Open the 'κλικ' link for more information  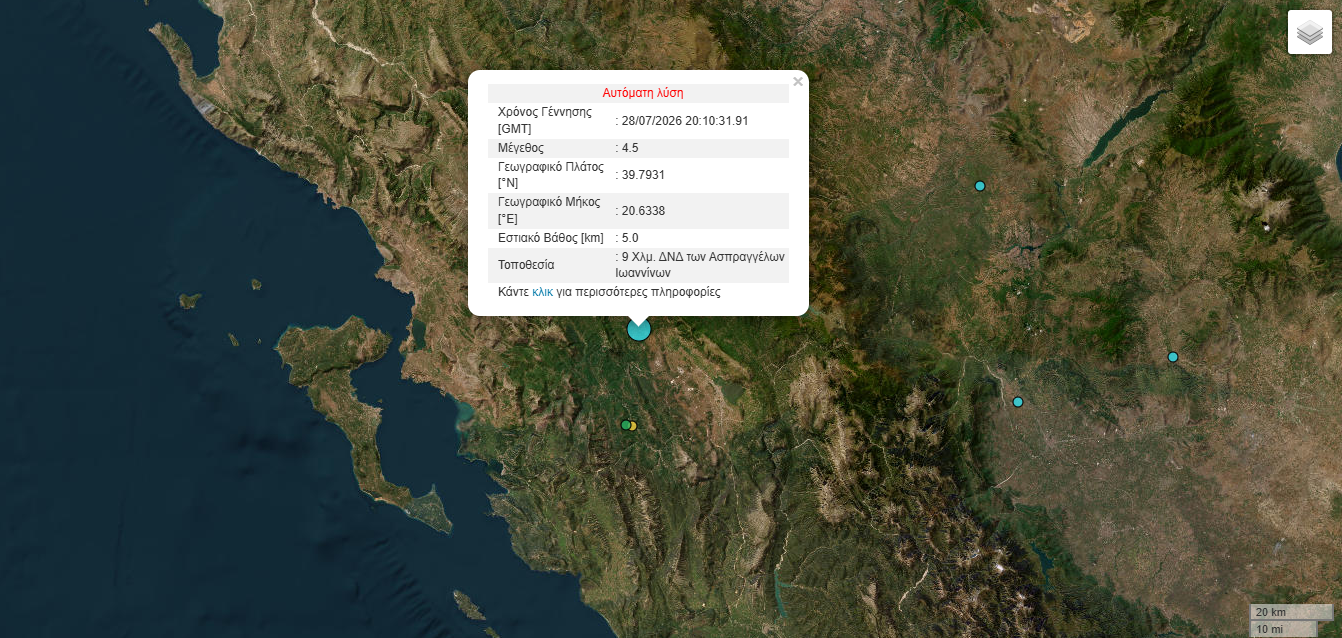click(542, 292)
